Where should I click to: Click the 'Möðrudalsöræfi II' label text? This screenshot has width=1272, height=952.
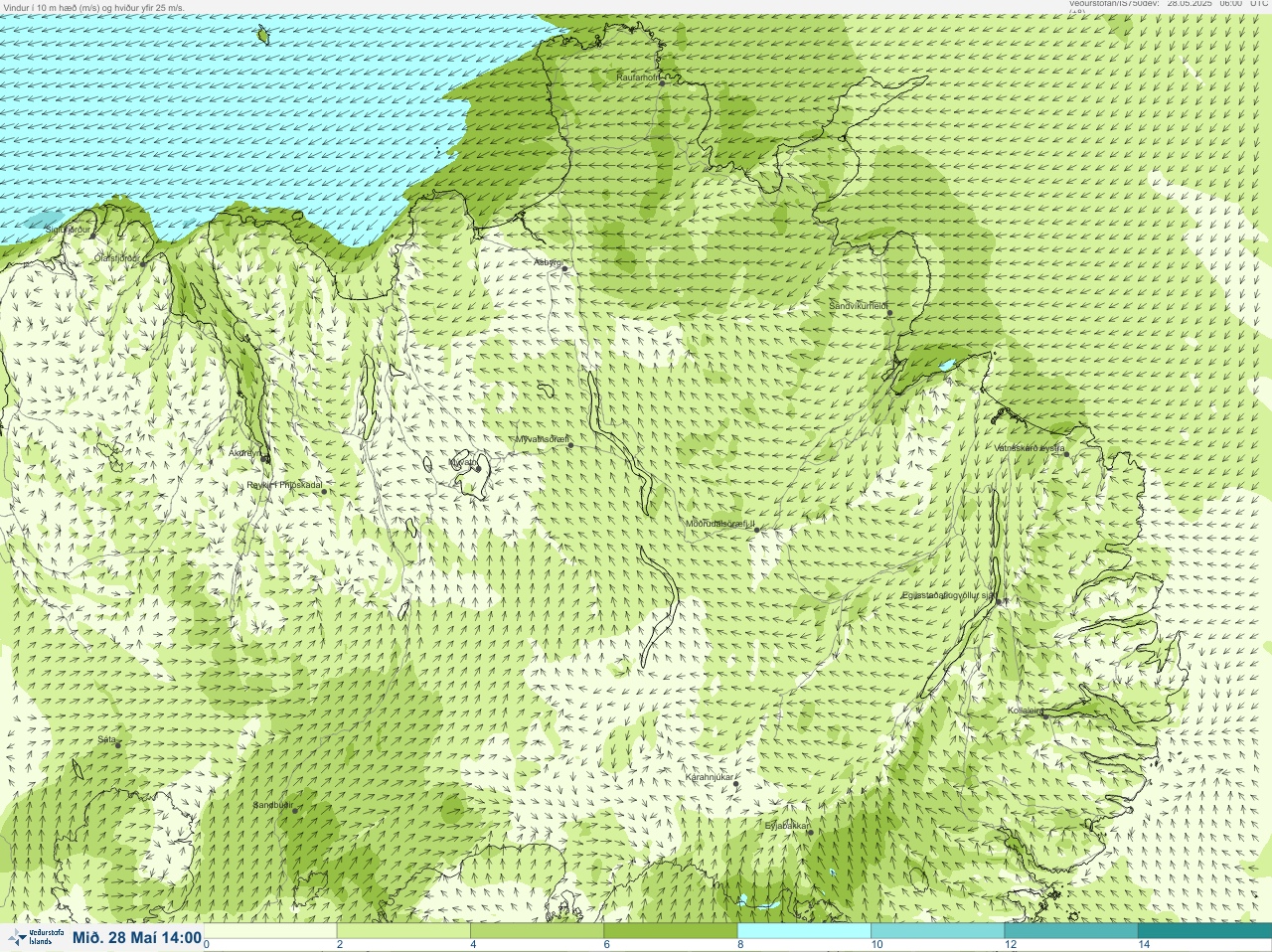[x=719, y=524]
